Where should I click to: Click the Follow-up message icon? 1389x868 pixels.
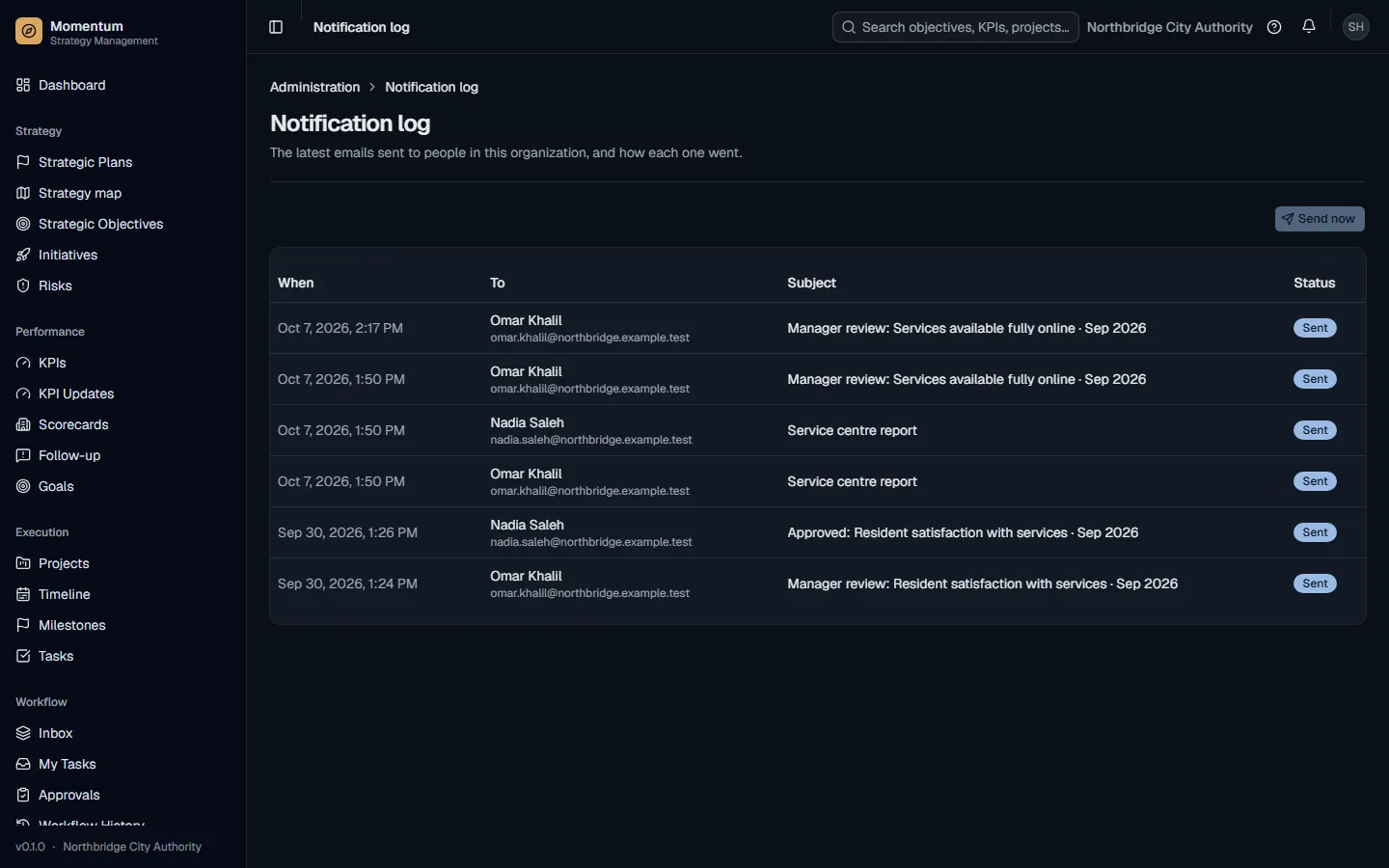(23, 455)
